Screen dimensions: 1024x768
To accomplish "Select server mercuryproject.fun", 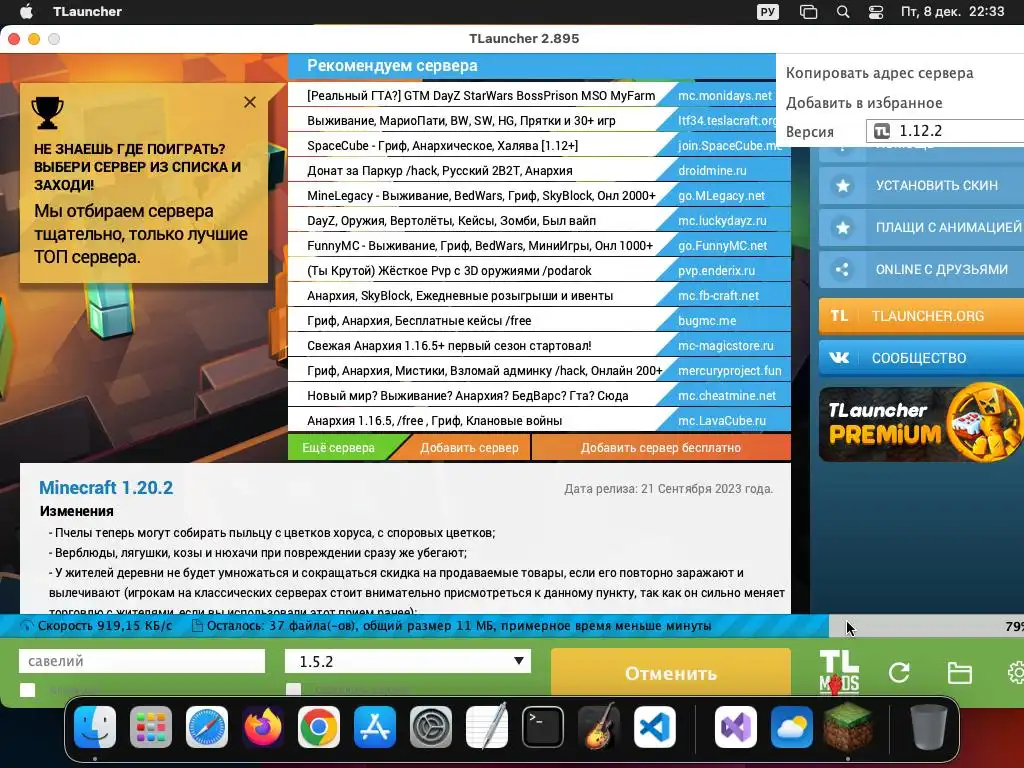I will (x=729, y=371).
